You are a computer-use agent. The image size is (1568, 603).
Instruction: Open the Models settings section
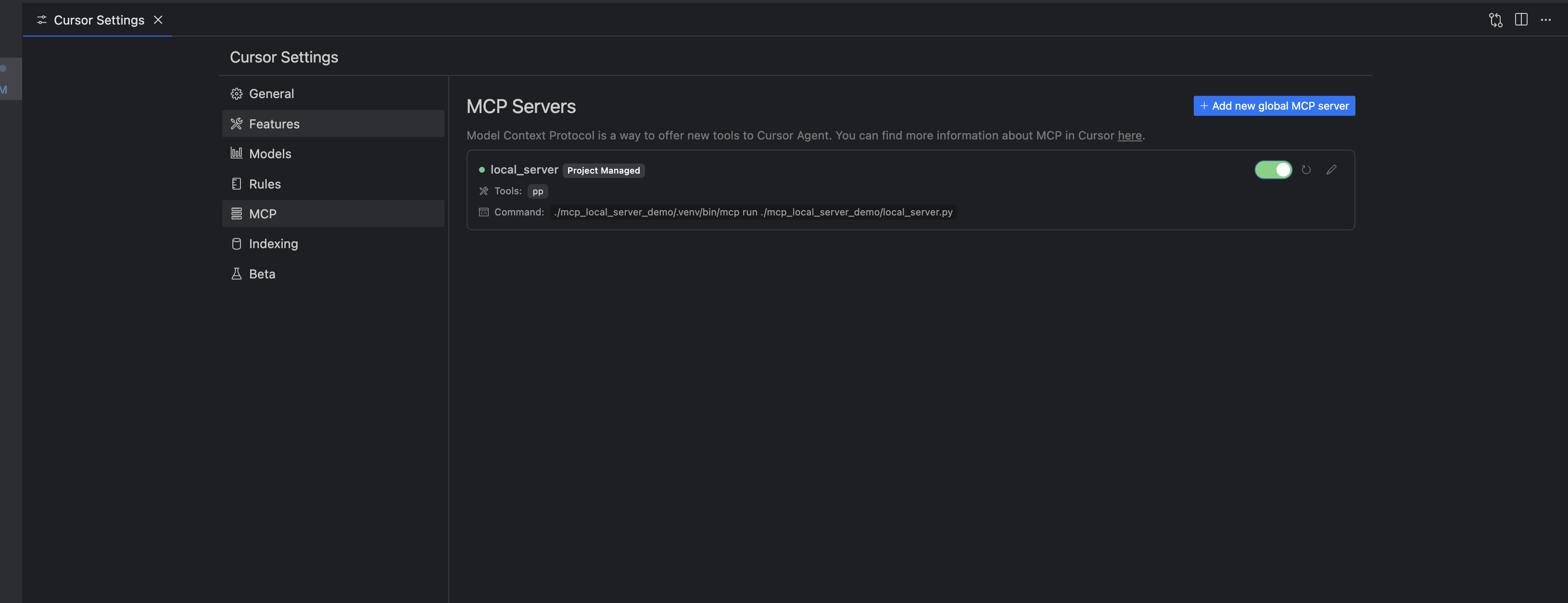coord(333,153)
